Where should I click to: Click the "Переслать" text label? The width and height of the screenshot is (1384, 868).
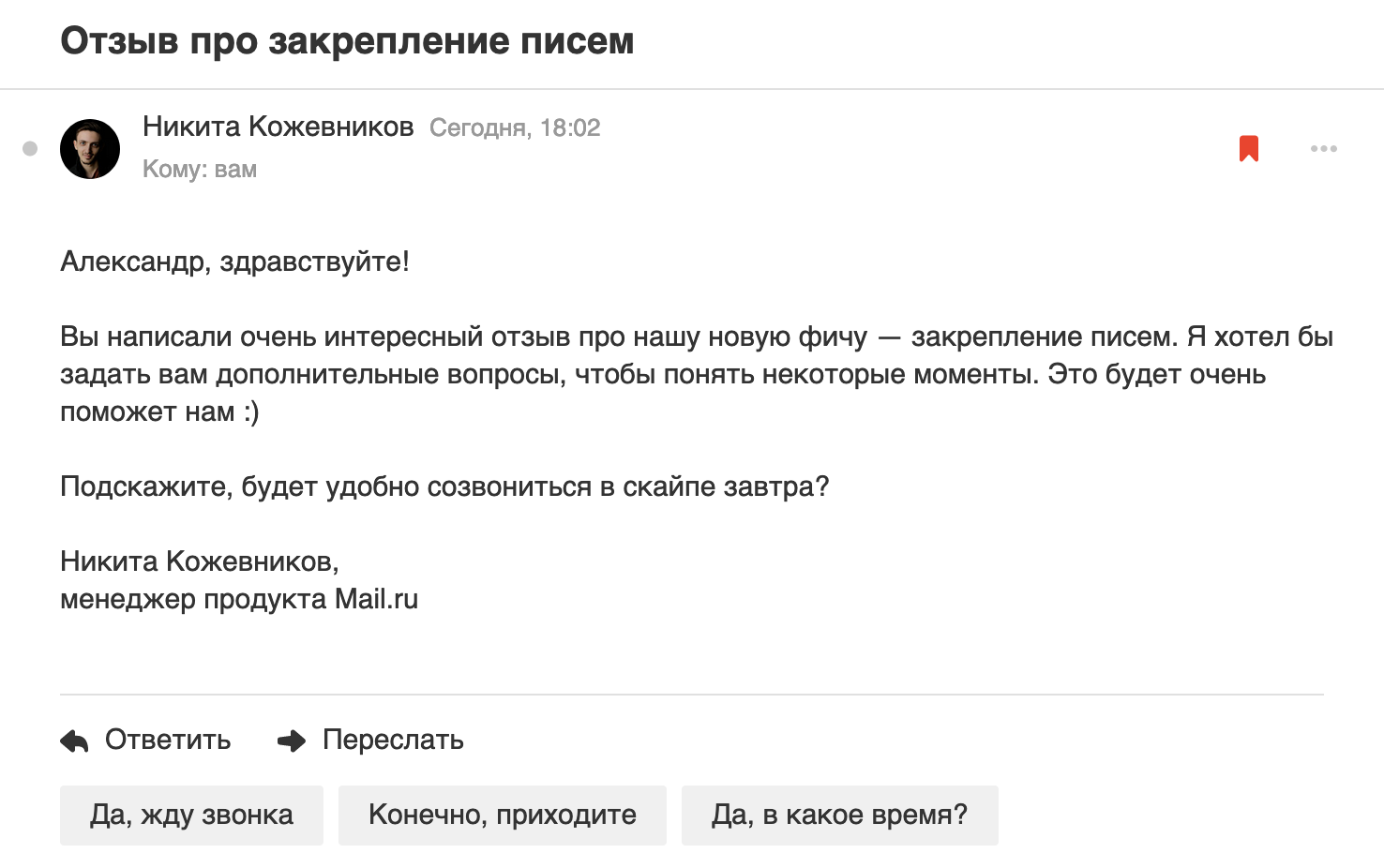click(393, 740)
